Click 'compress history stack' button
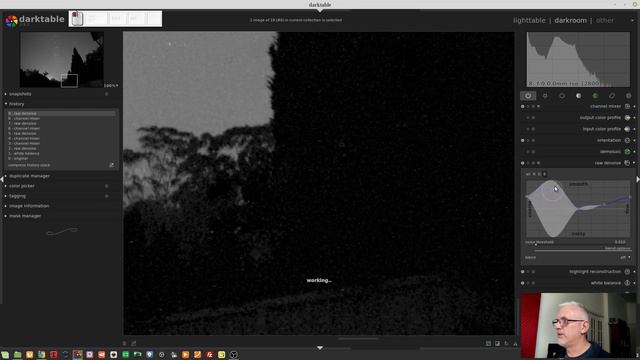Viewport: 640px width, 360px height. tap(29, 165)
